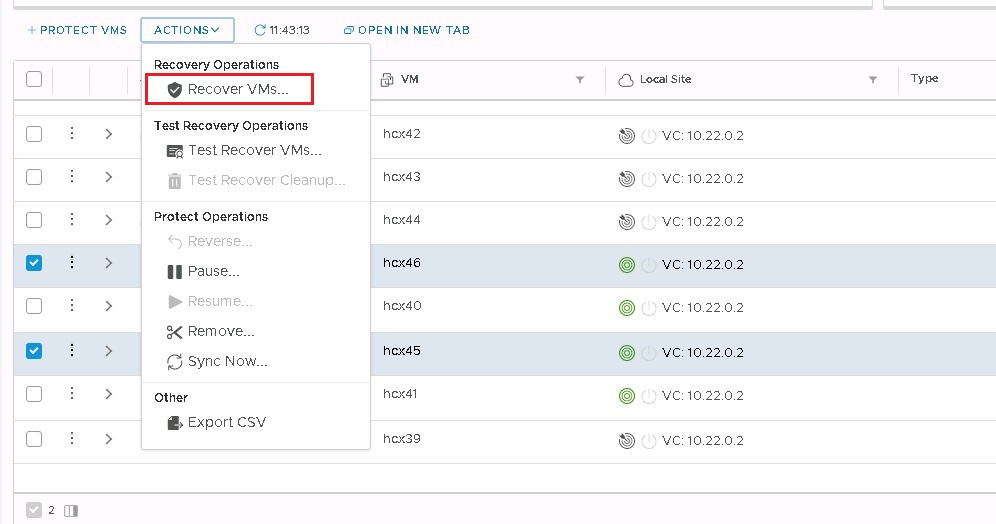Viewport: 996px width, 524px height.
Task: Click the green status icon for hcx41
Action: point(626,396)
